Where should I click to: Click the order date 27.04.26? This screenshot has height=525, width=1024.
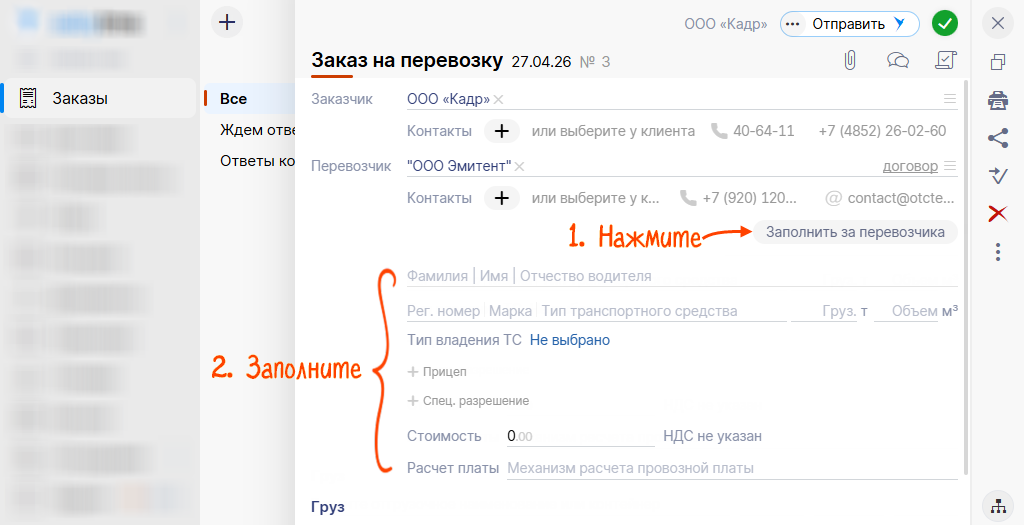(x=541, y=62)
